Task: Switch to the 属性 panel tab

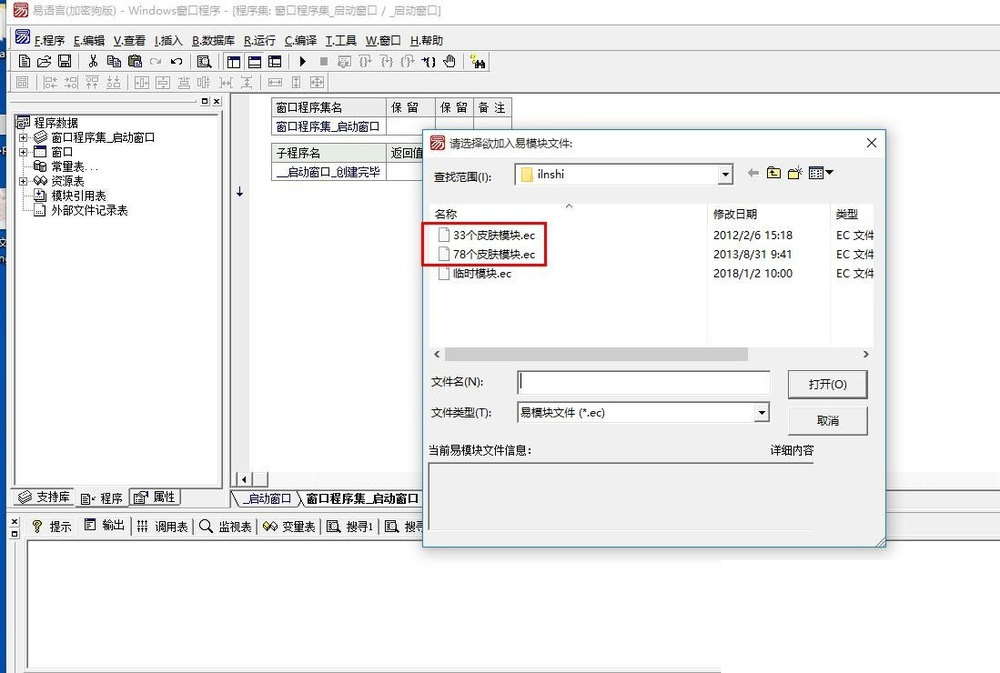Action: tap(154, 497)
